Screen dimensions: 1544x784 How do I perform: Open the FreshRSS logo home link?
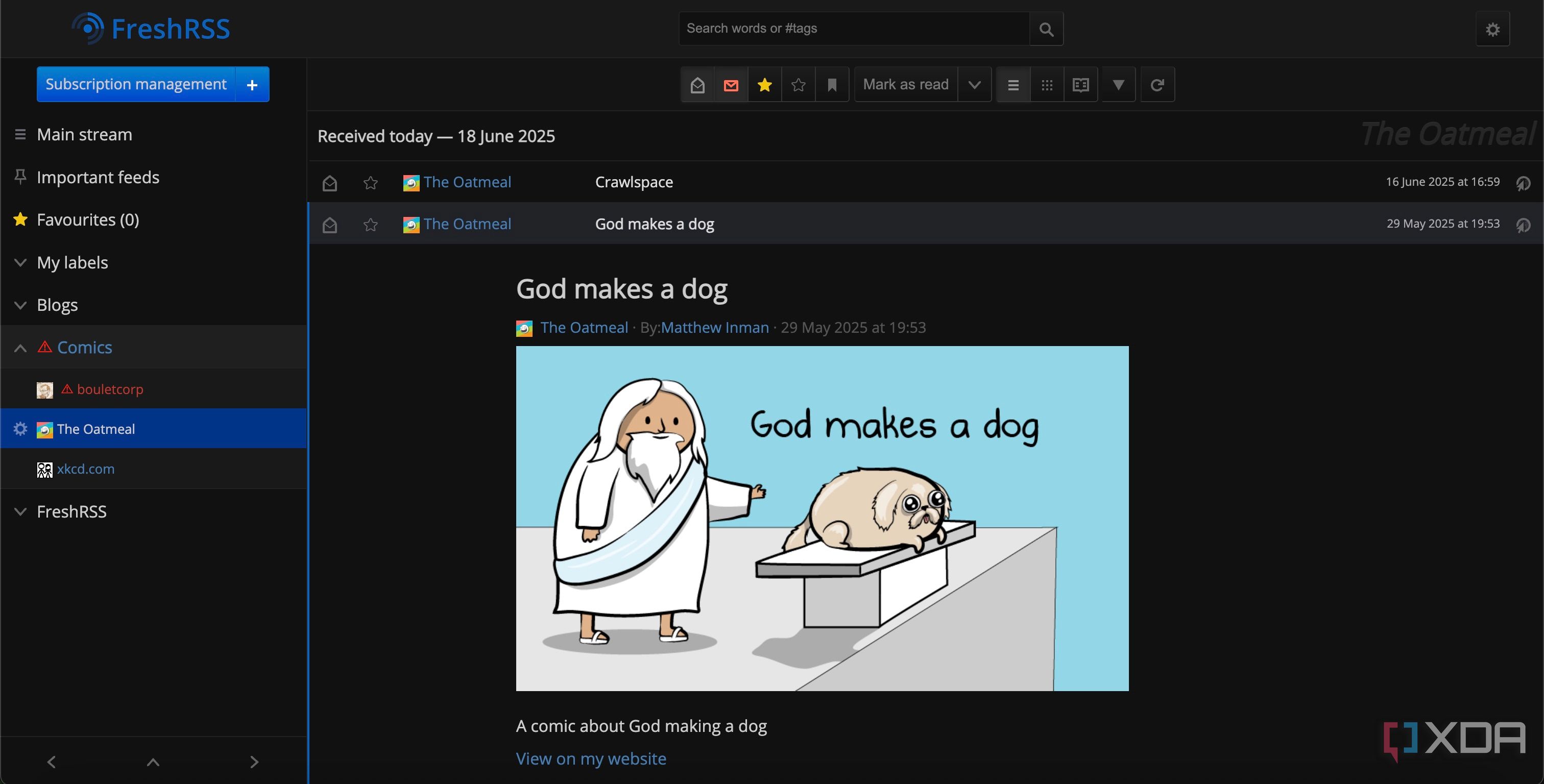tap(151, 28)
